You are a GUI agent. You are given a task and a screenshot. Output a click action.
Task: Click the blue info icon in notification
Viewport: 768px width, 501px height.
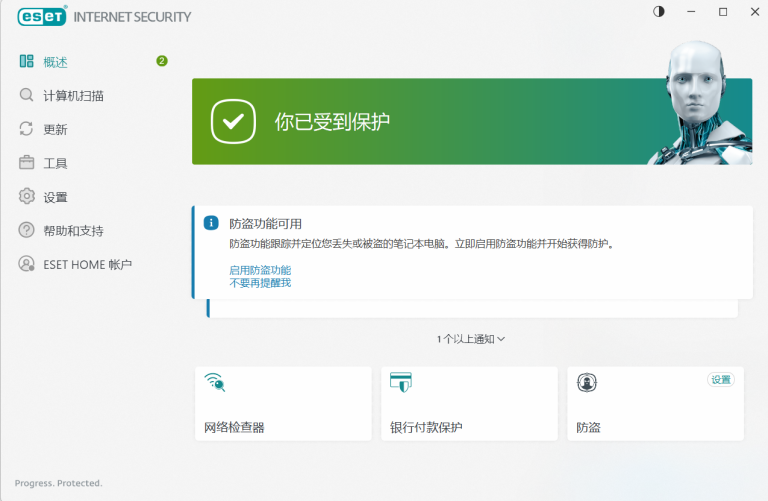pos(211,223)
